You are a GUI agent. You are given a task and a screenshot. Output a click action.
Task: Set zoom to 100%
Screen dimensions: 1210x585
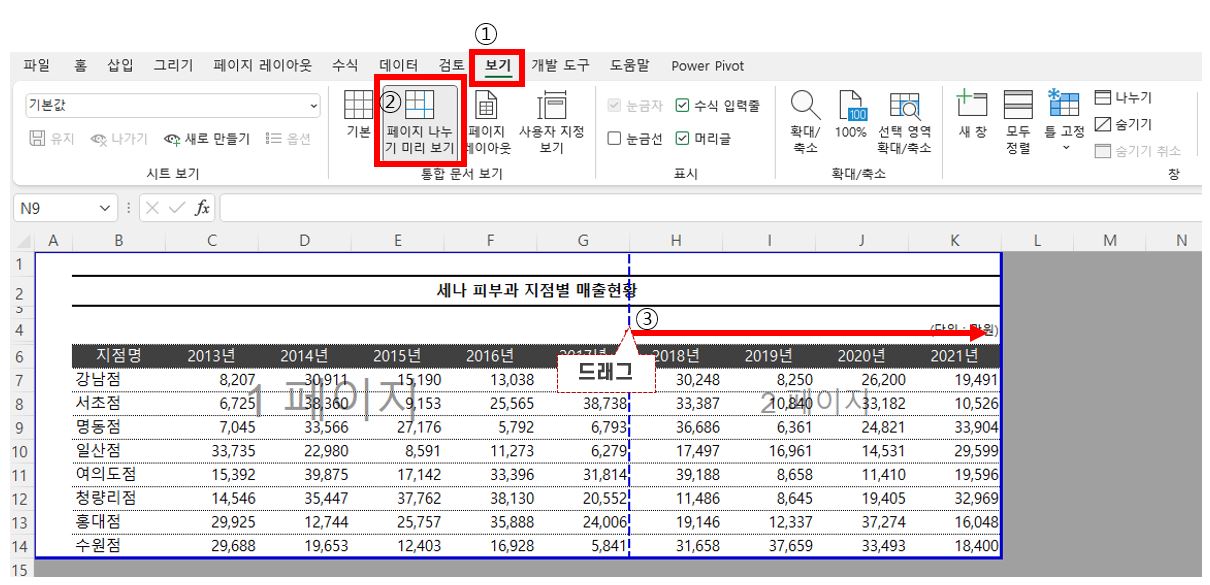[850, 116]
